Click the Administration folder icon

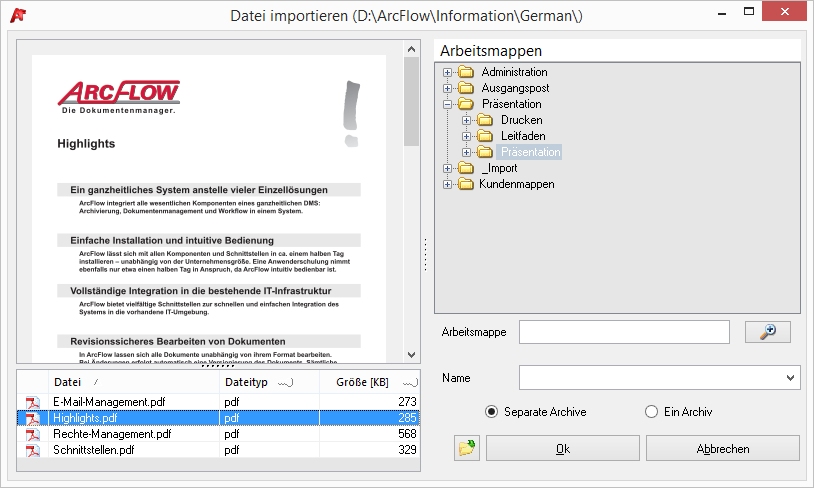pyautogui.click(x=466, y=72)
